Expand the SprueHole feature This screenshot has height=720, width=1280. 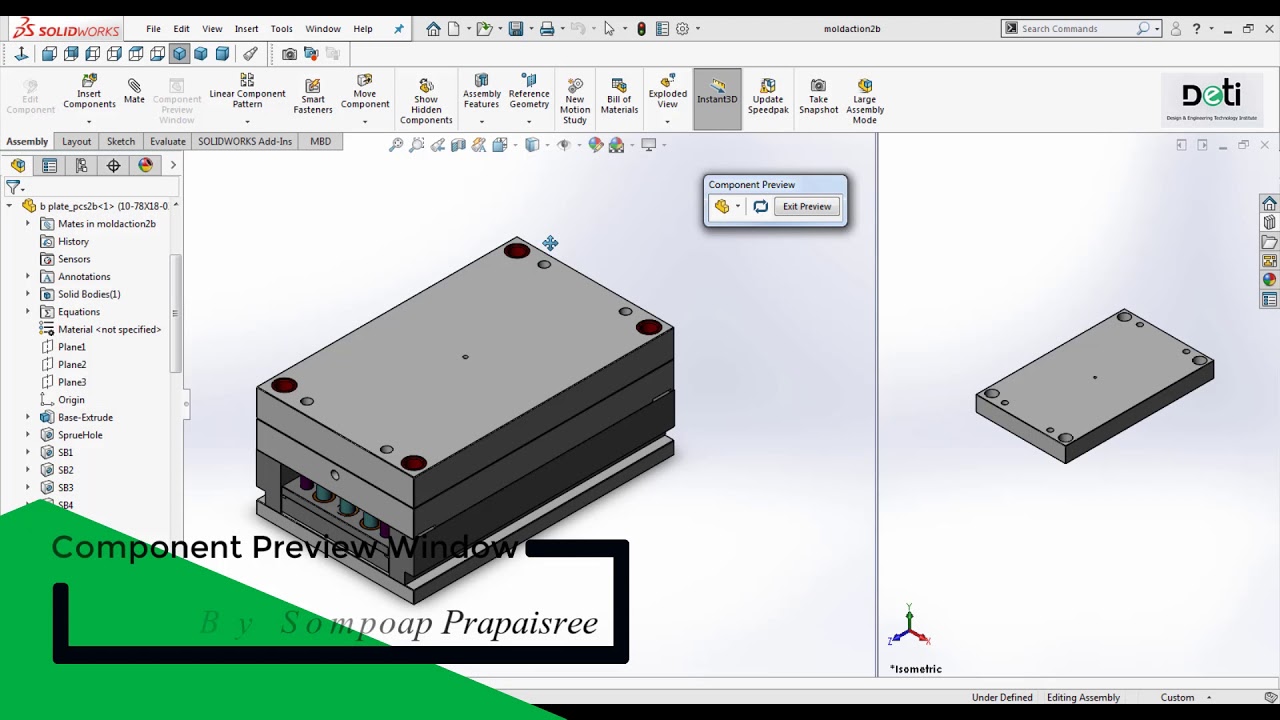click(x=28, y=435)
